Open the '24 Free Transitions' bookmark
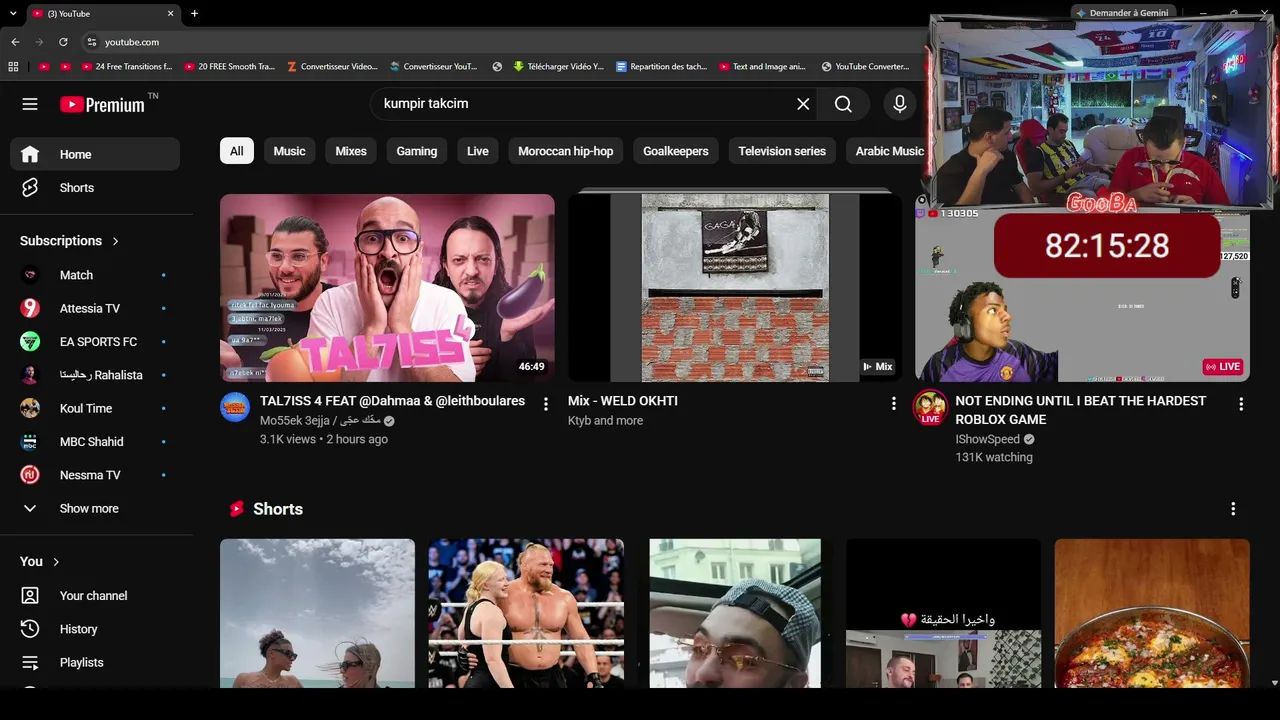 click(x=127, y=67)
